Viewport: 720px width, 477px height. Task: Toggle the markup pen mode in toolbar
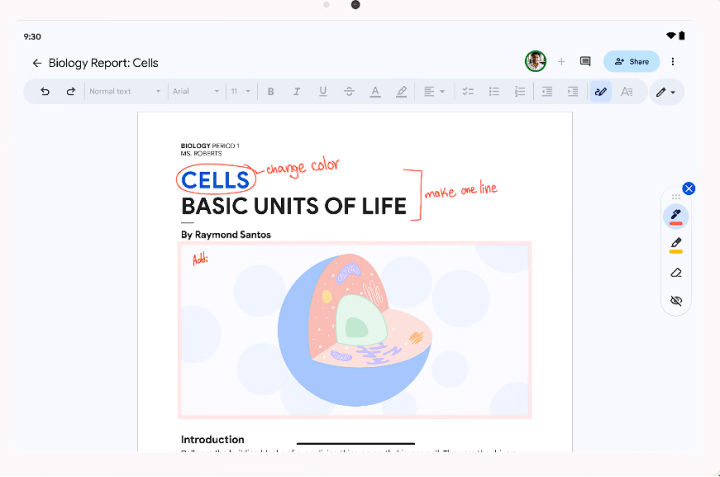(x=600, y=92)
